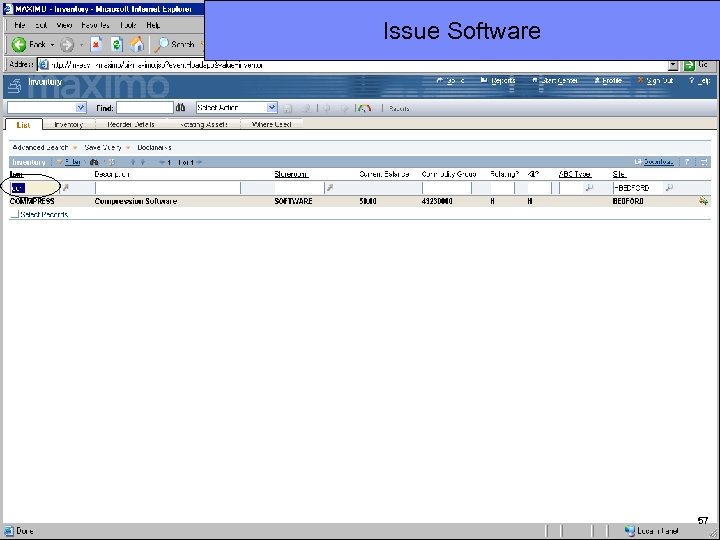Click the browser Refresh icon
Viewport: 720px width, 540px height.
tap(116, 45)
